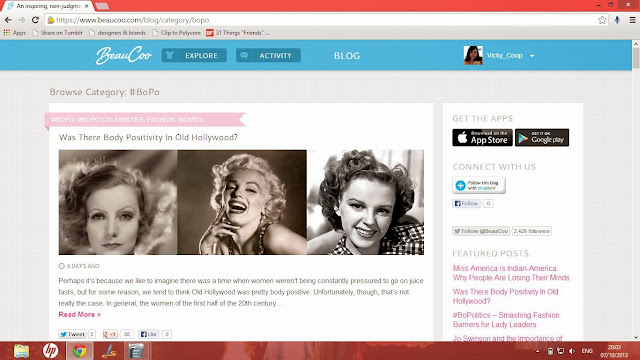Screen dimensions: 640x360
Task: Click the #BOPO CELEBRITIES category tag
Action: (110, 120)
